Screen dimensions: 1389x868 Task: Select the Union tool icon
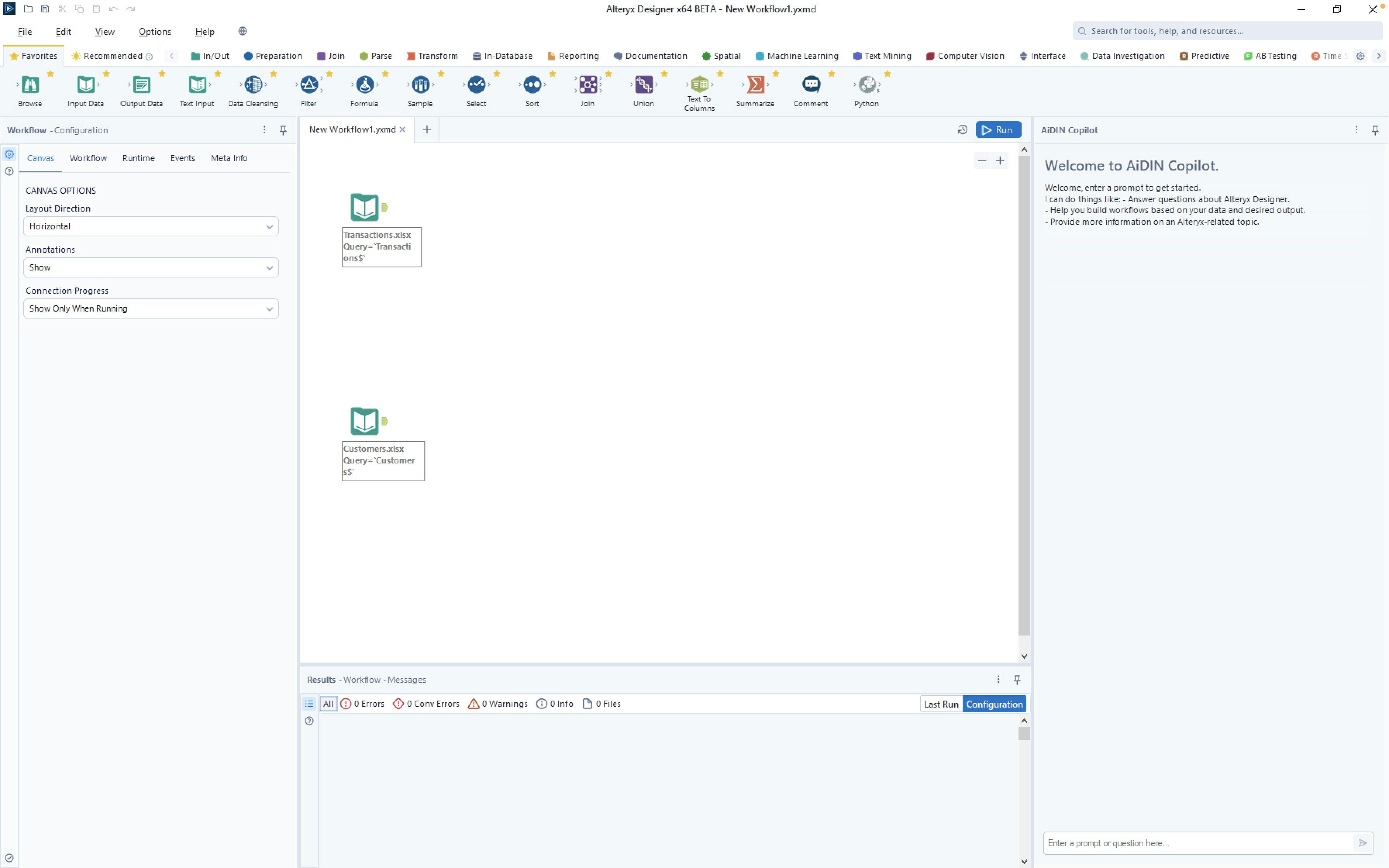[x=643, y=85]
